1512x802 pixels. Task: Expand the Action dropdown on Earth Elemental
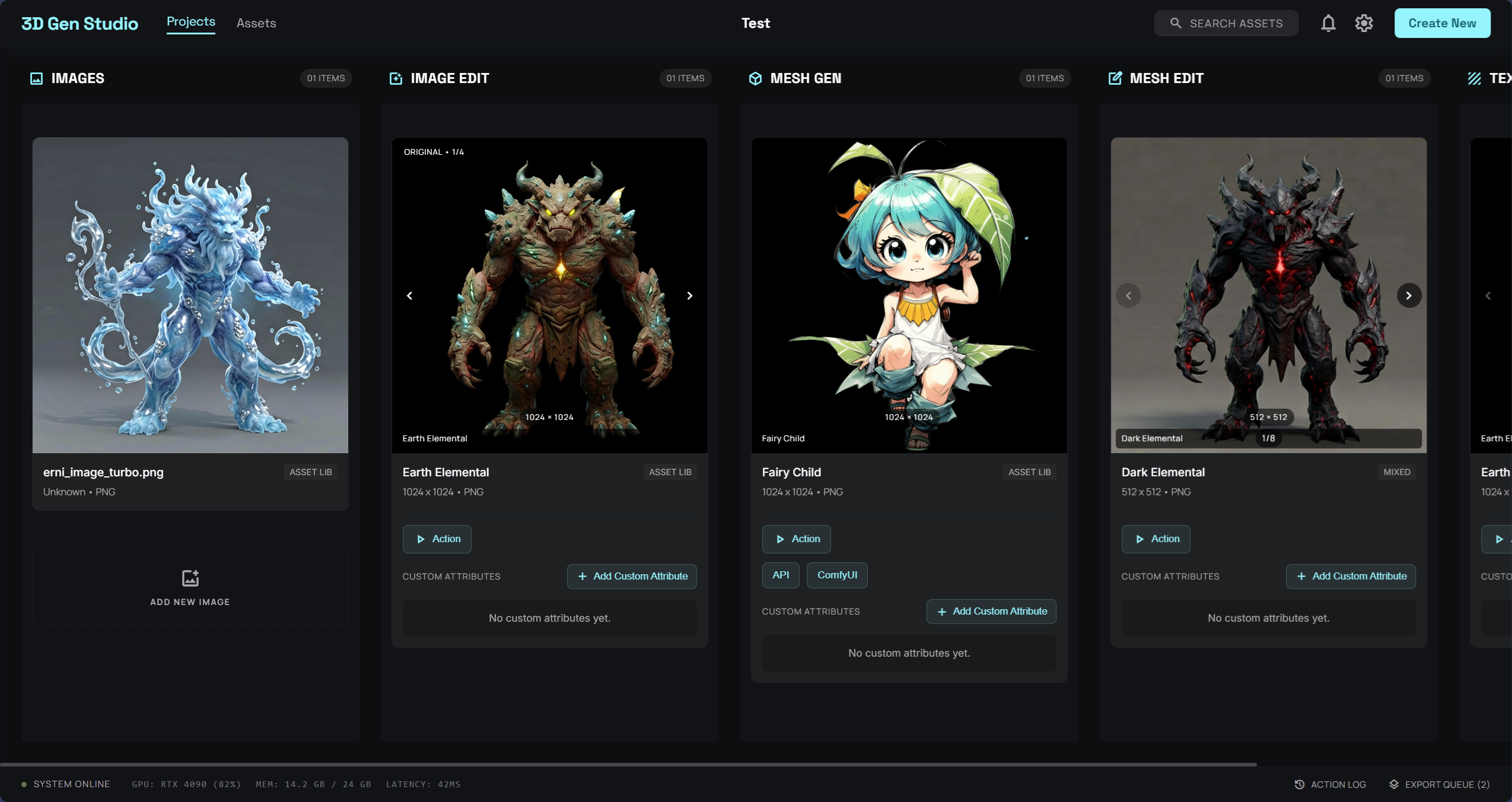point(437,539)
